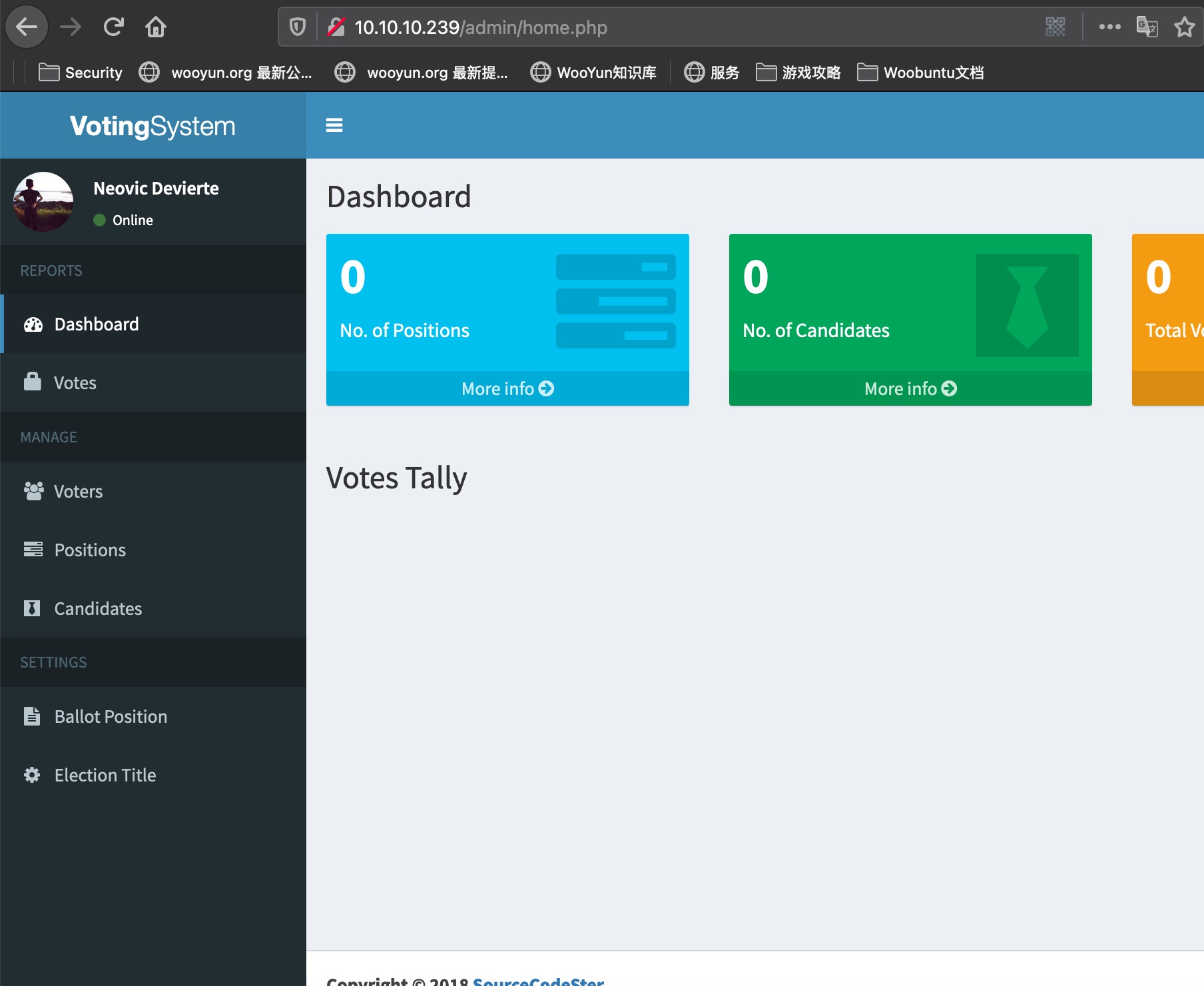
Task: Click the Neovic Devierte user name
Action: 156,189
